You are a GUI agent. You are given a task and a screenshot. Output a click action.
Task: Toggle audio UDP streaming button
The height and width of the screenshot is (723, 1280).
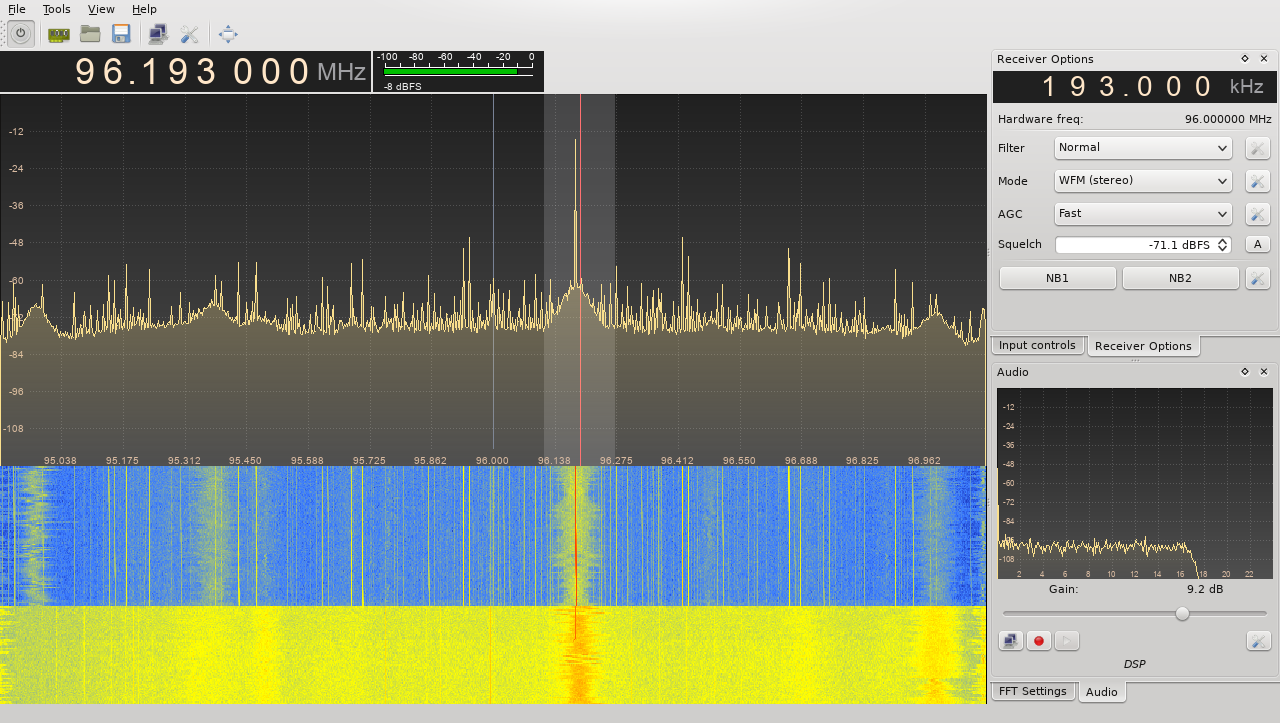tap(1011, 641)
